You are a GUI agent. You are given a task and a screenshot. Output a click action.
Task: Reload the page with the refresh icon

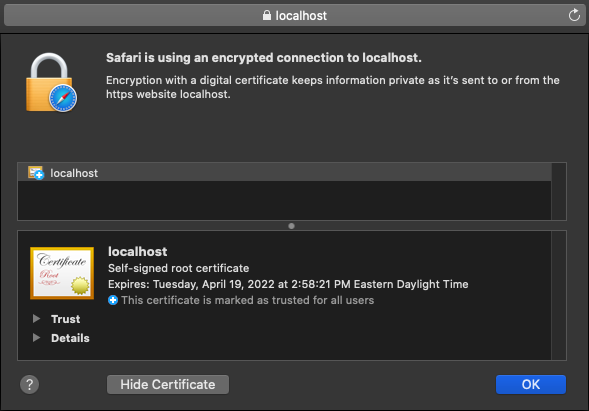(x=574, y=15)
